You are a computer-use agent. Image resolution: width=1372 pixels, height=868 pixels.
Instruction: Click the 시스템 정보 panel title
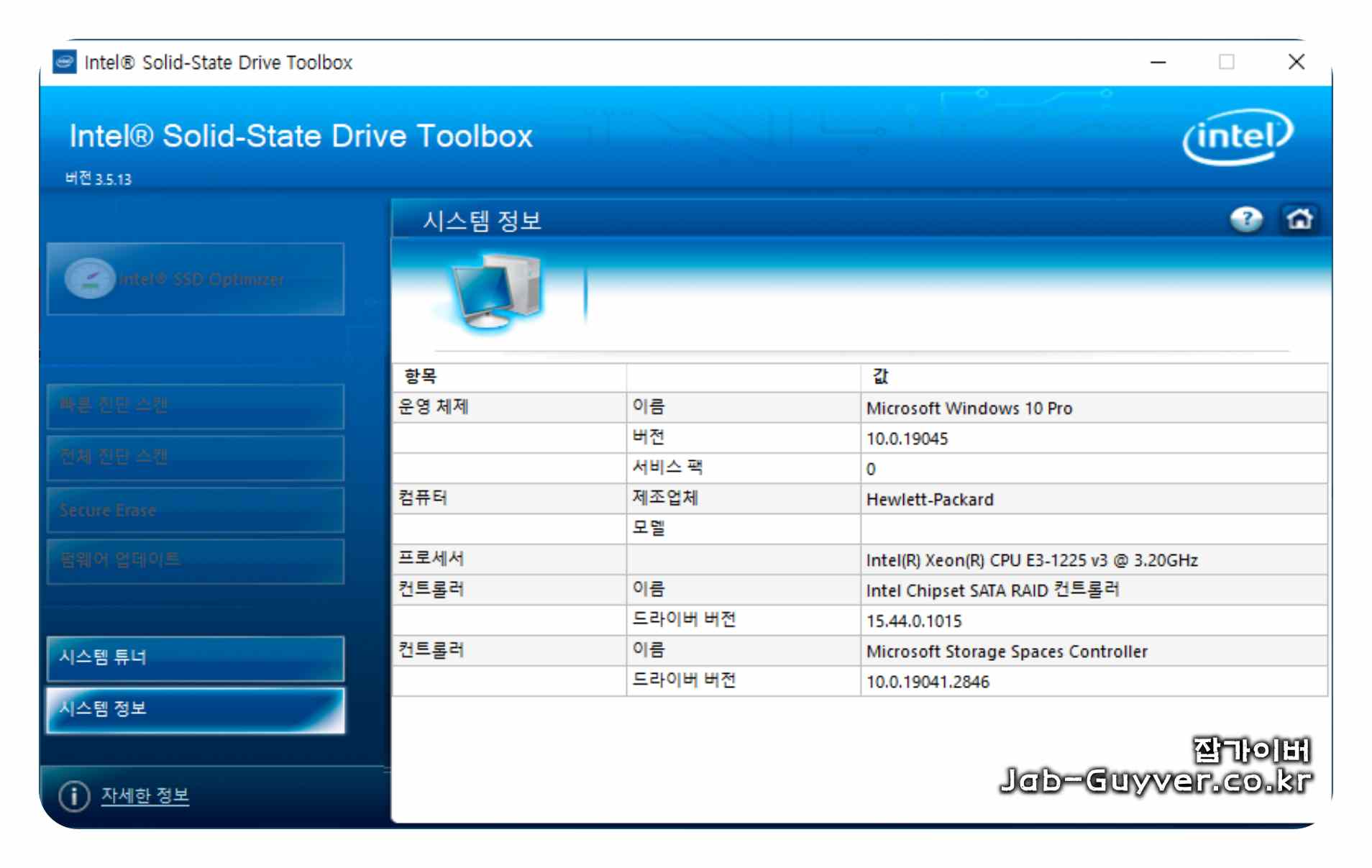pyautogui.click(x=482, y=220)
